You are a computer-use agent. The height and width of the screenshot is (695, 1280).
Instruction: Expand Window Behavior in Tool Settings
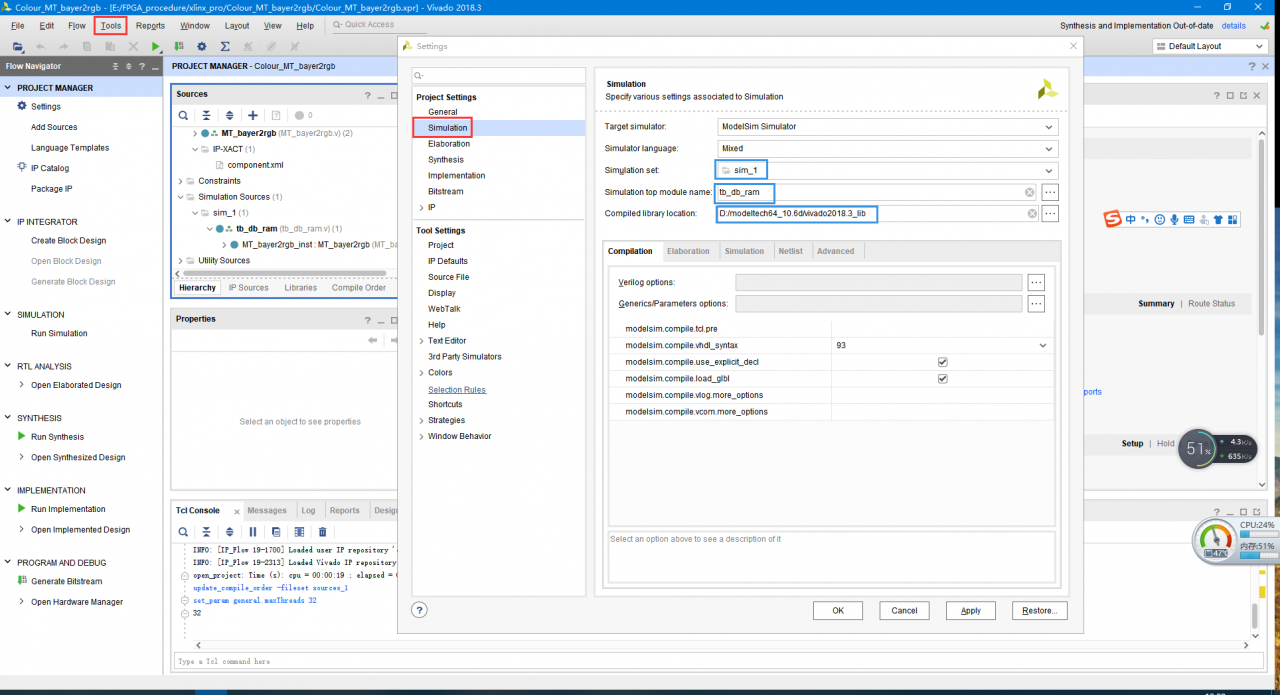[x=421, y=436]
